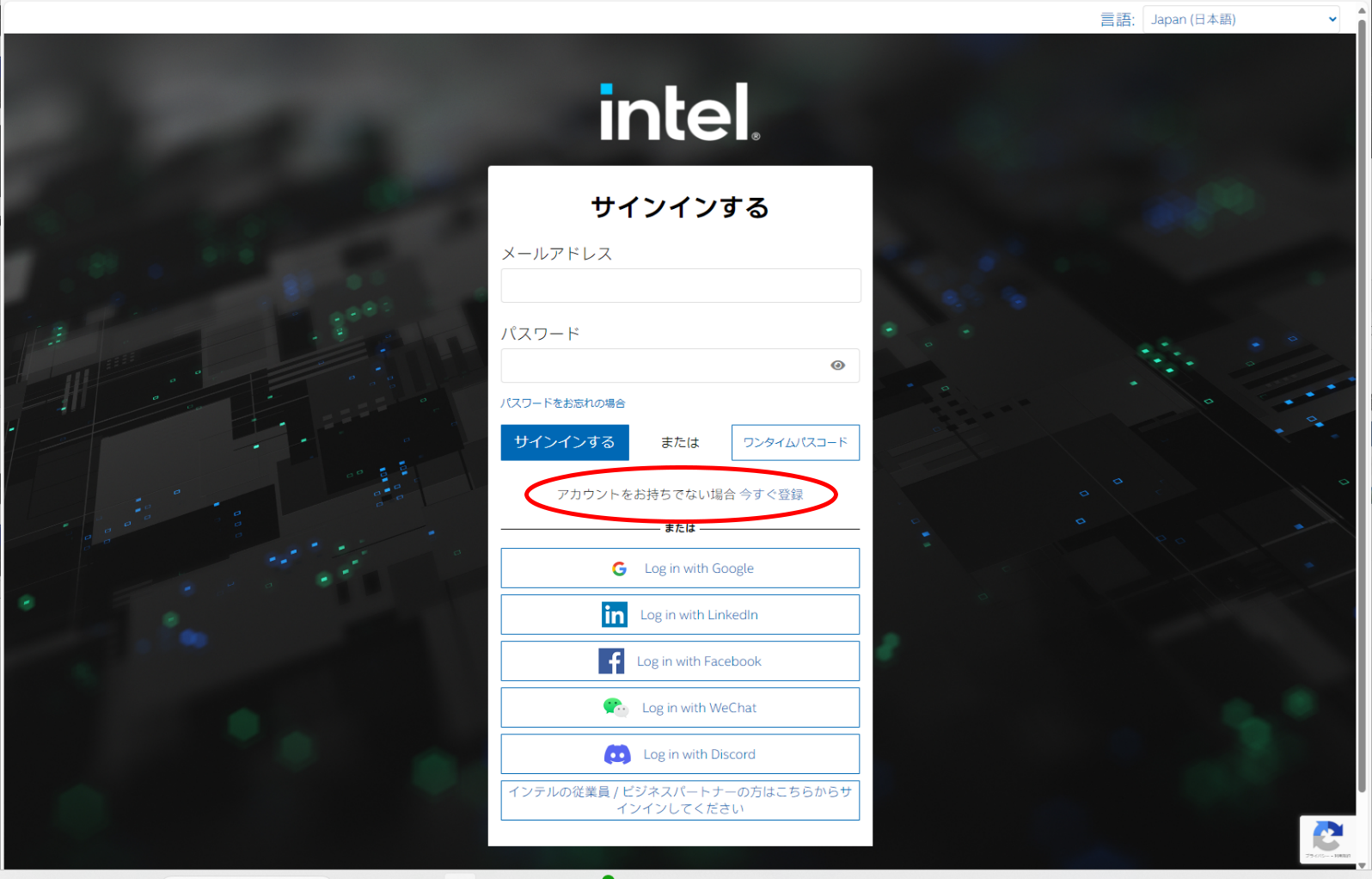Click the blue サインインする button
Viewport: 1372px width, 879px height.
(565, 442)
